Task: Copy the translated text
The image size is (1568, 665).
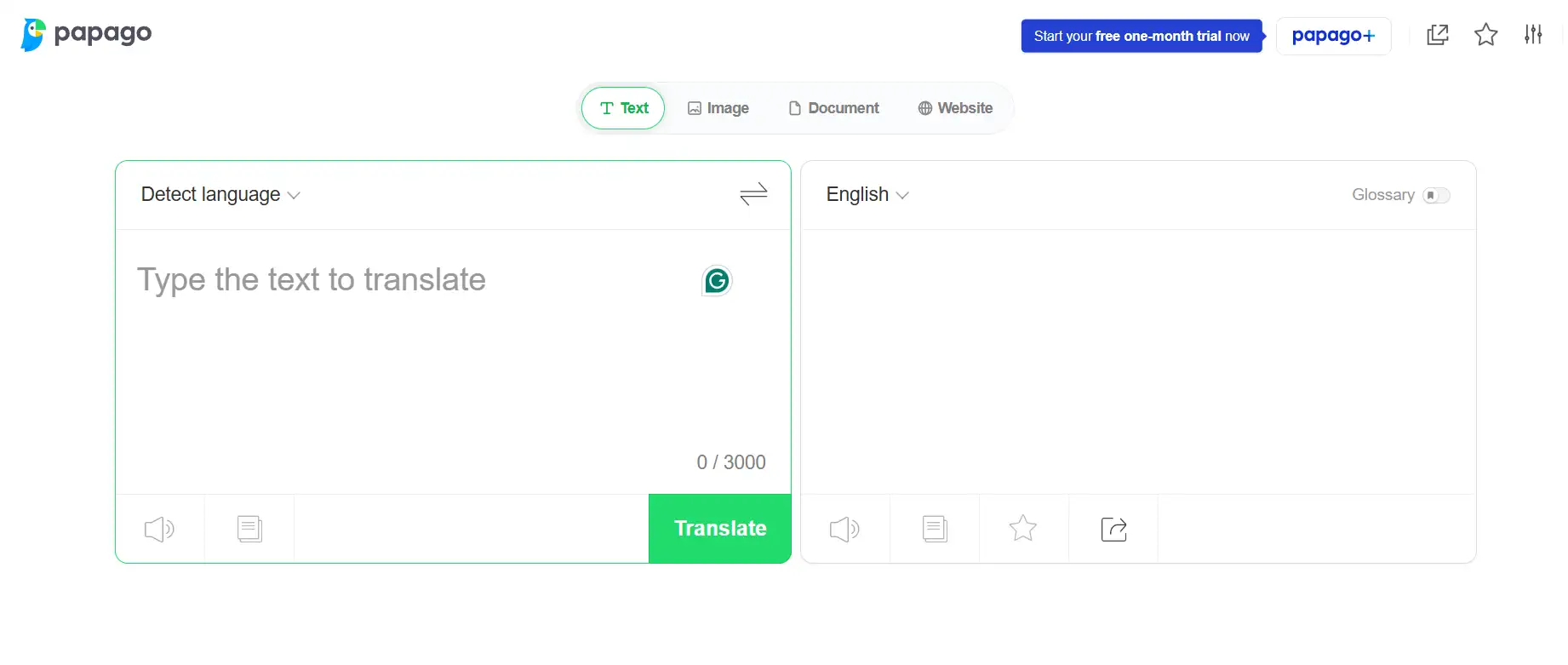Action: [935, 529]
